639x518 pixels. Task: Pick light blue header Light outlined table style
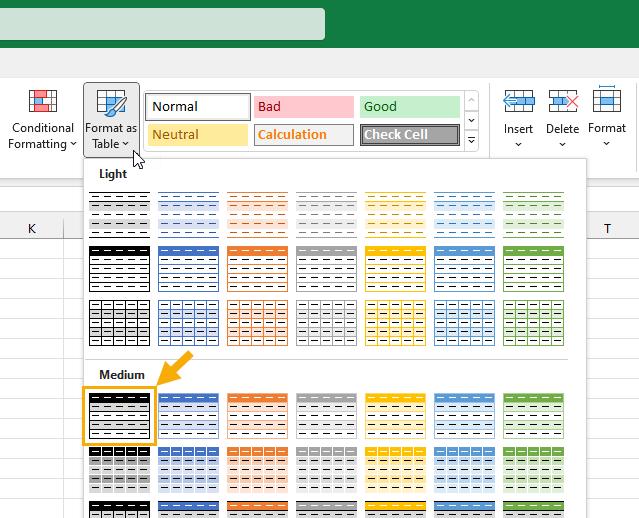coord(465,269)
